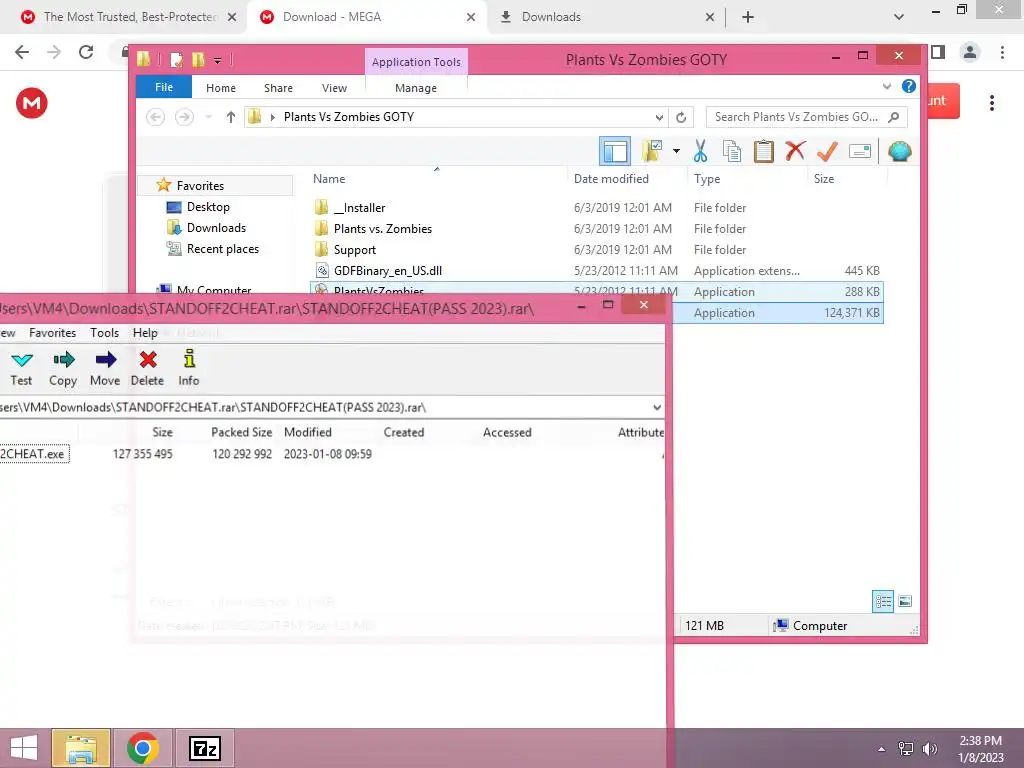Click the Test icon in 7-Zip
The width and height of the screenshot is (1024, 768).
21,368
